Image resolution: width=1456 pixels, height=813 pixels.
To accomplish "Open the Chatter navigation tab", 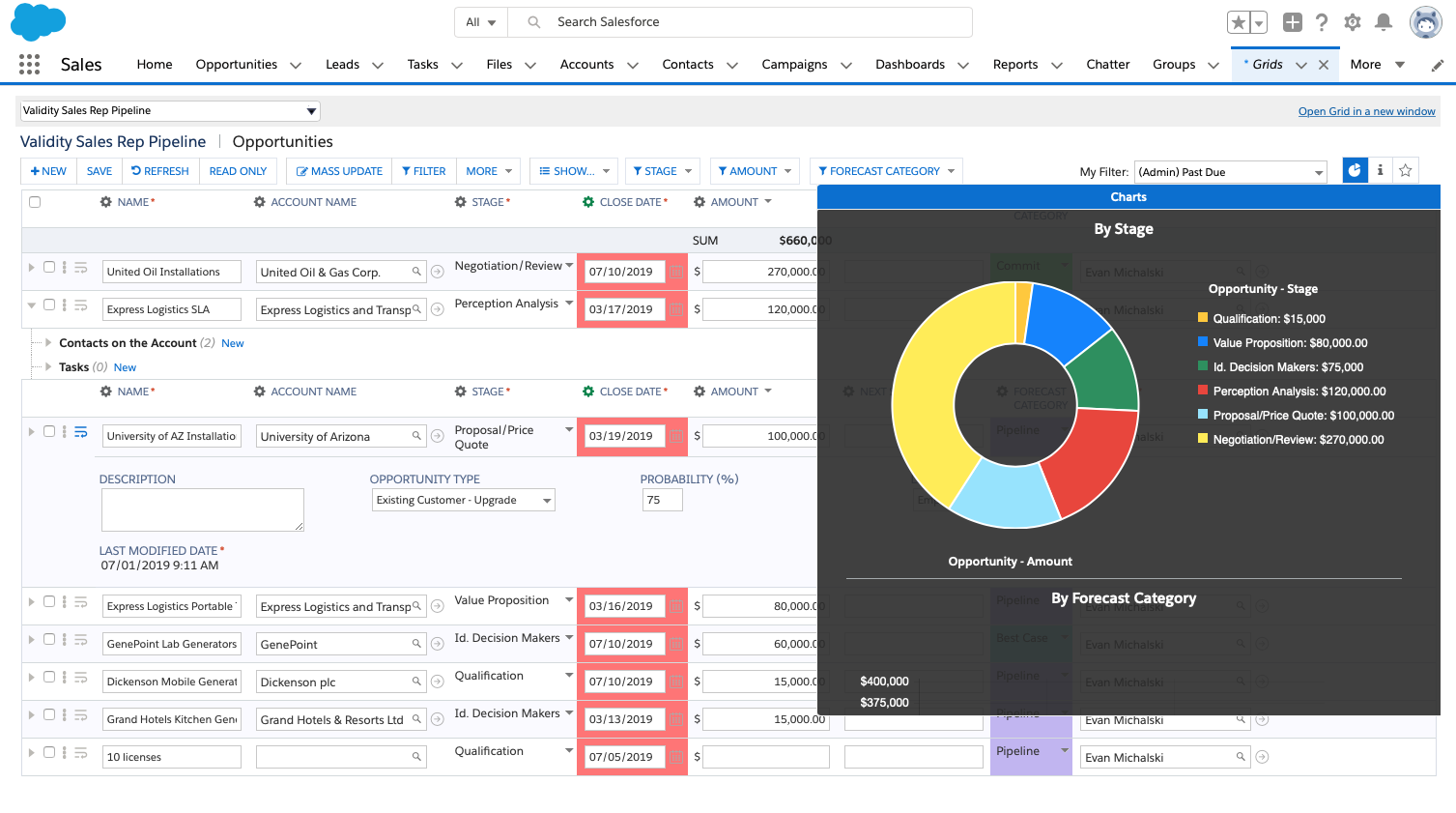I will tap(1107, 65).
